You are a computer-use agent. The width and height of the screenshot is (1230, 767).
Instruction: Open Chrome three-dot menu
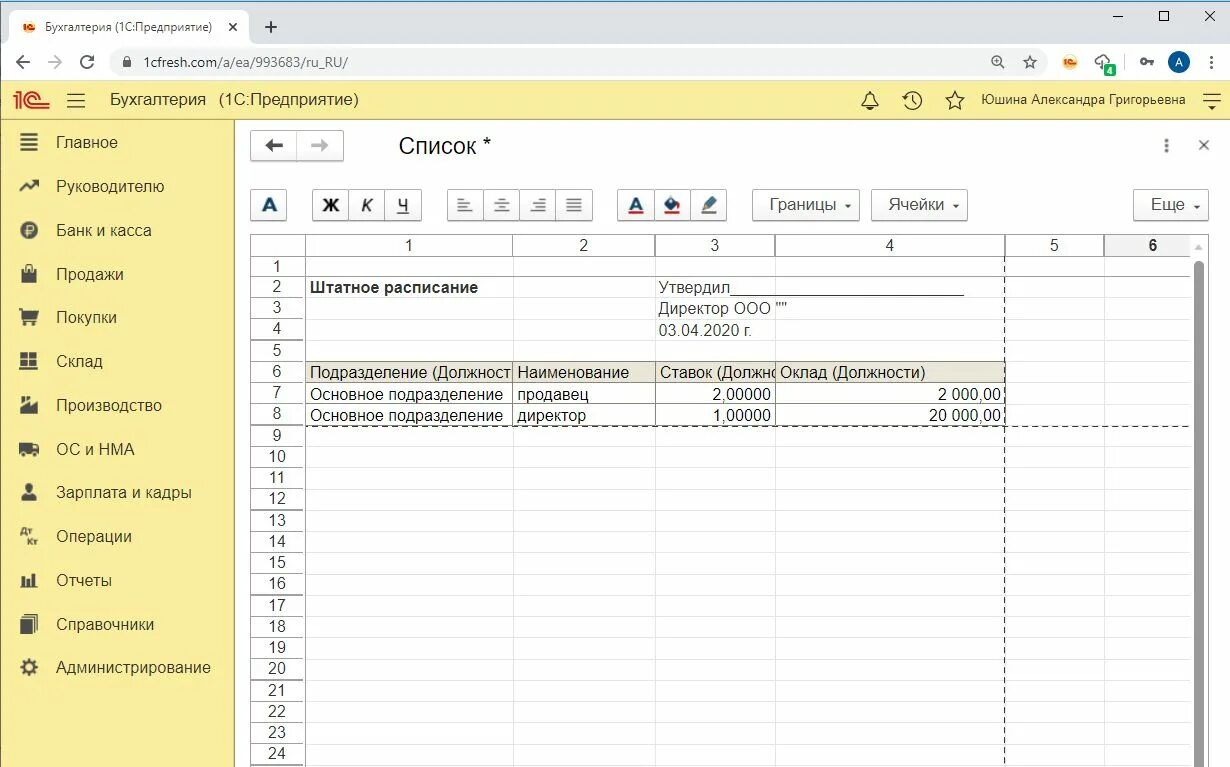point(1212,62)
